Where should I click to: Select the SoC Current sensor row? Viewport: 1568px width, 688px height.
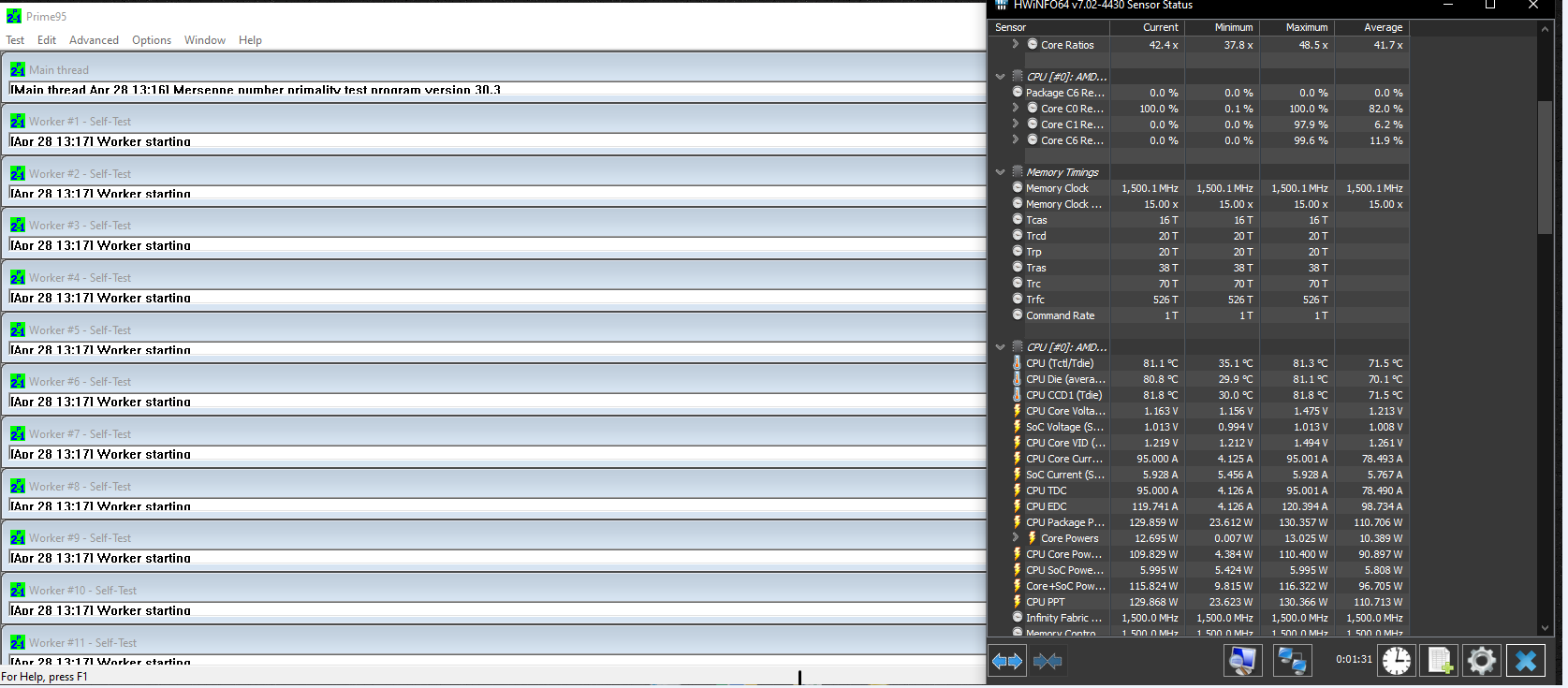point(1198,475)
